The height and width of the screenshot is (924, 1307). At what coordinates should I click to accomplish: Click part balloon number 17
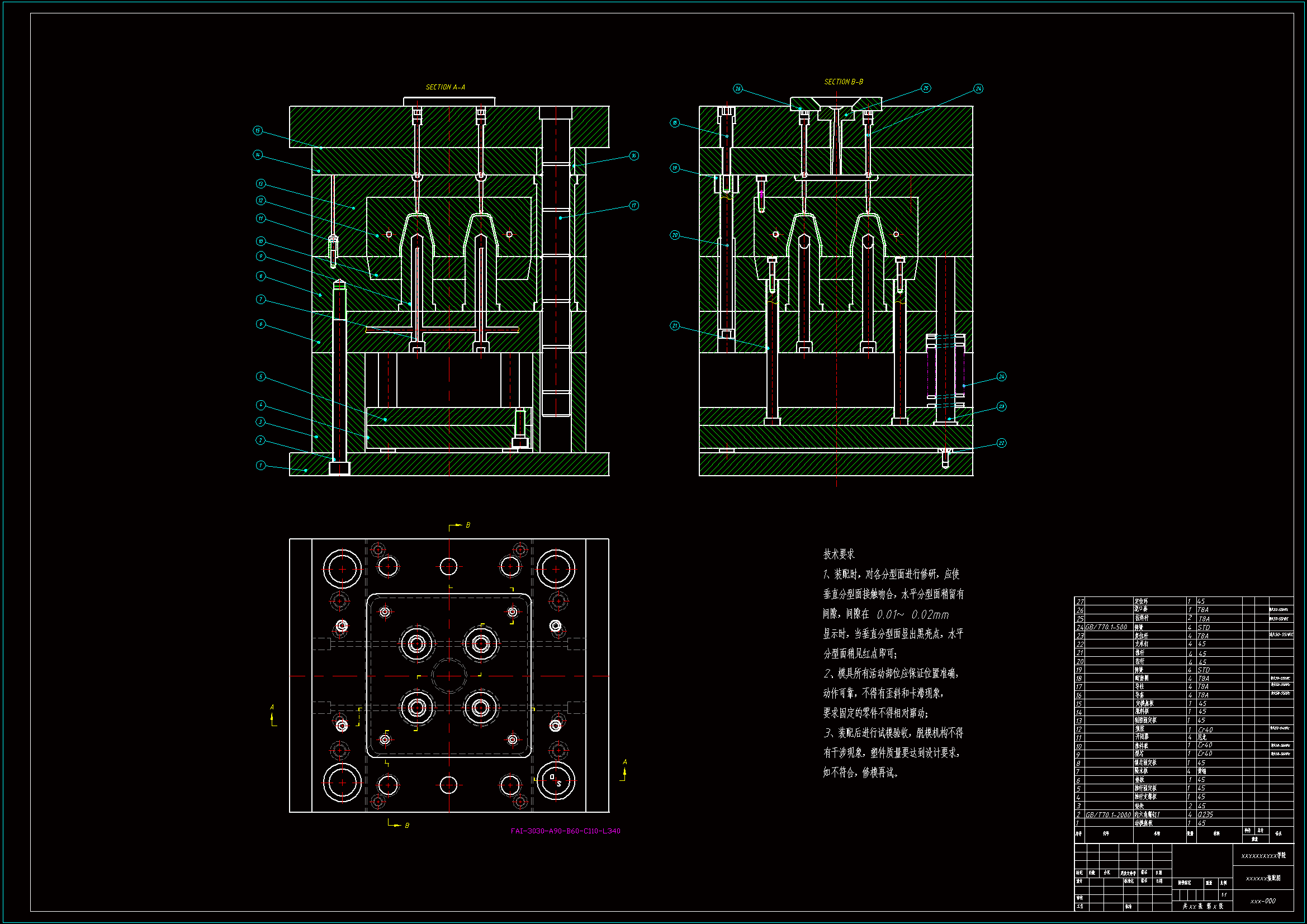pos(633,206)
